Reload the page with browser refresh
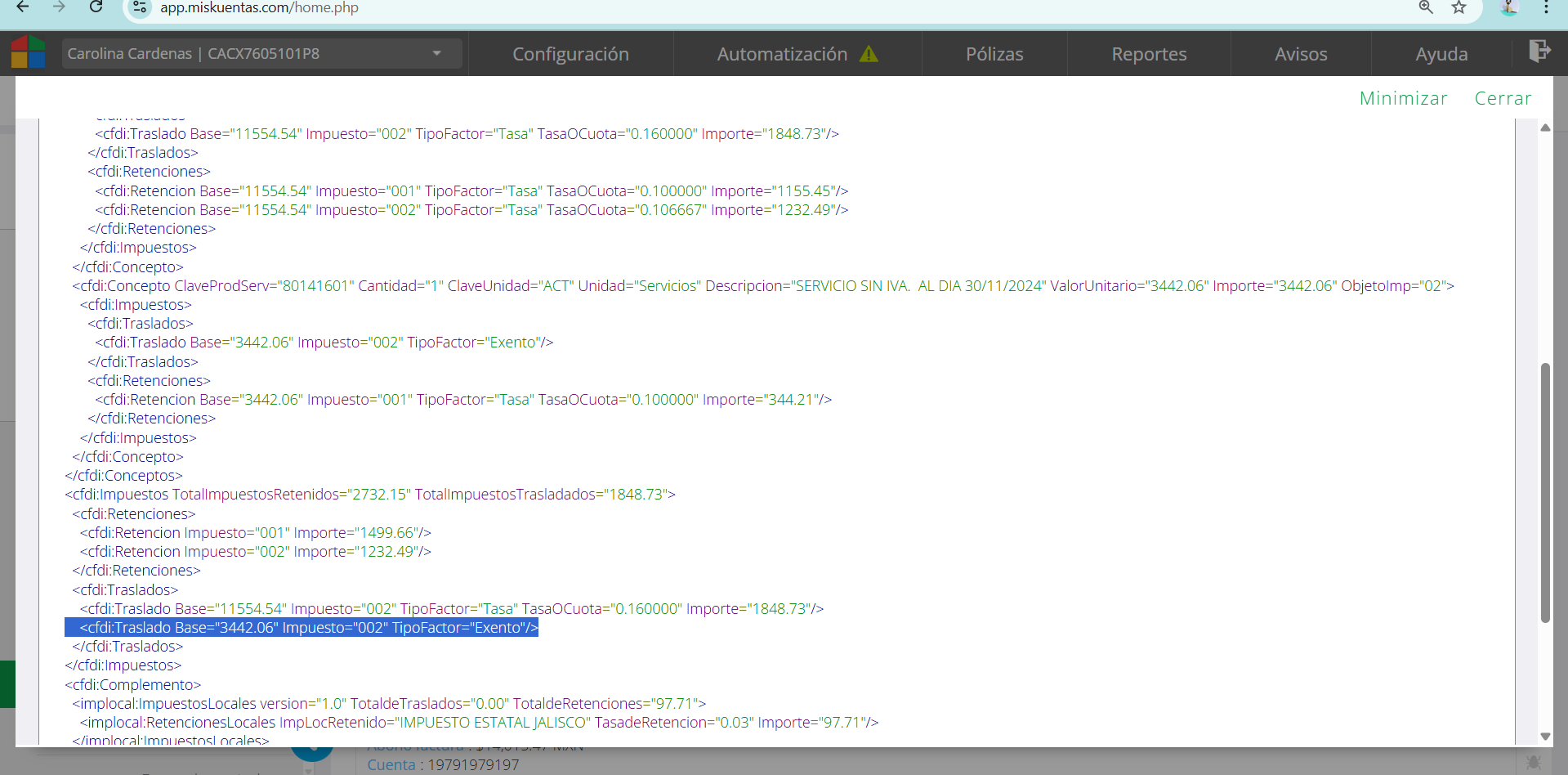1568x775 pixels. (x=96, y=7)
